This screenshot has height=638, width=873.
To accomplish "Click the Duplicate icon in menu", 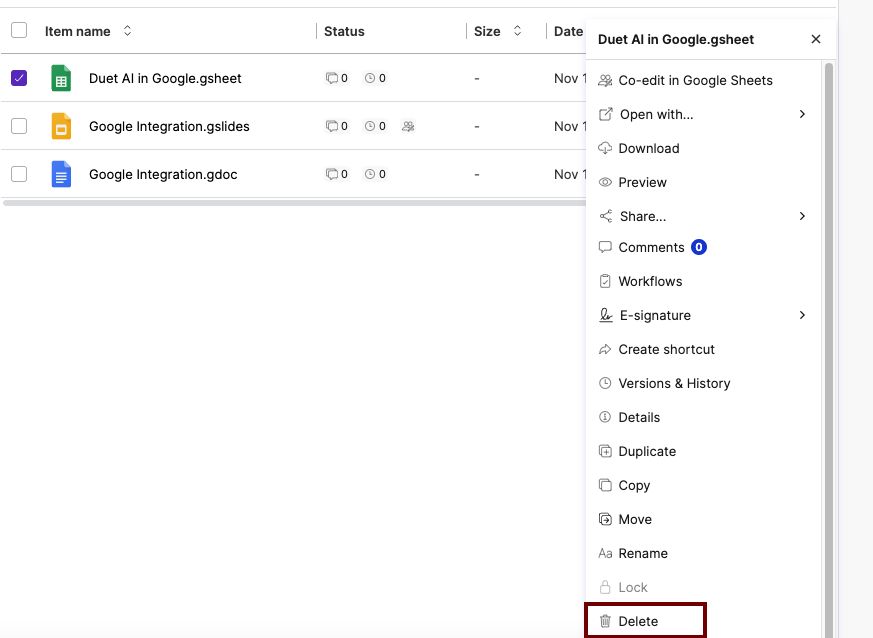I will [x=605, y=451].
